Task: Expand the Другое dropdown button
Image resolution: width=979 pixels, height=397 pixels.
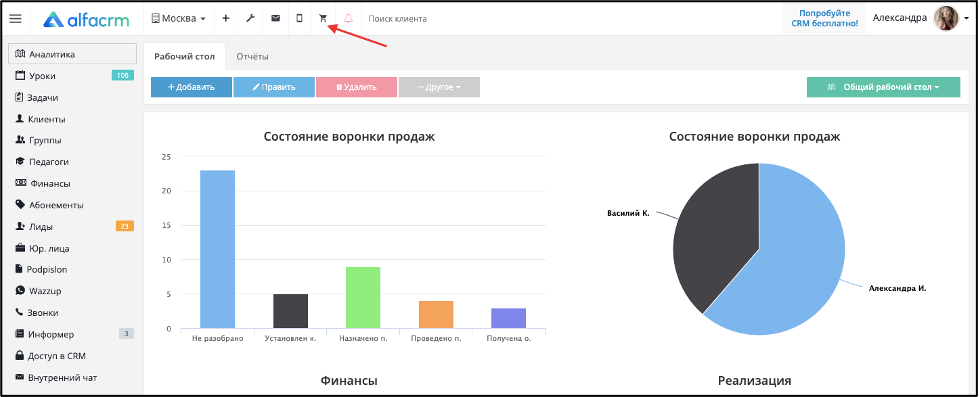Action: [439, 87]
